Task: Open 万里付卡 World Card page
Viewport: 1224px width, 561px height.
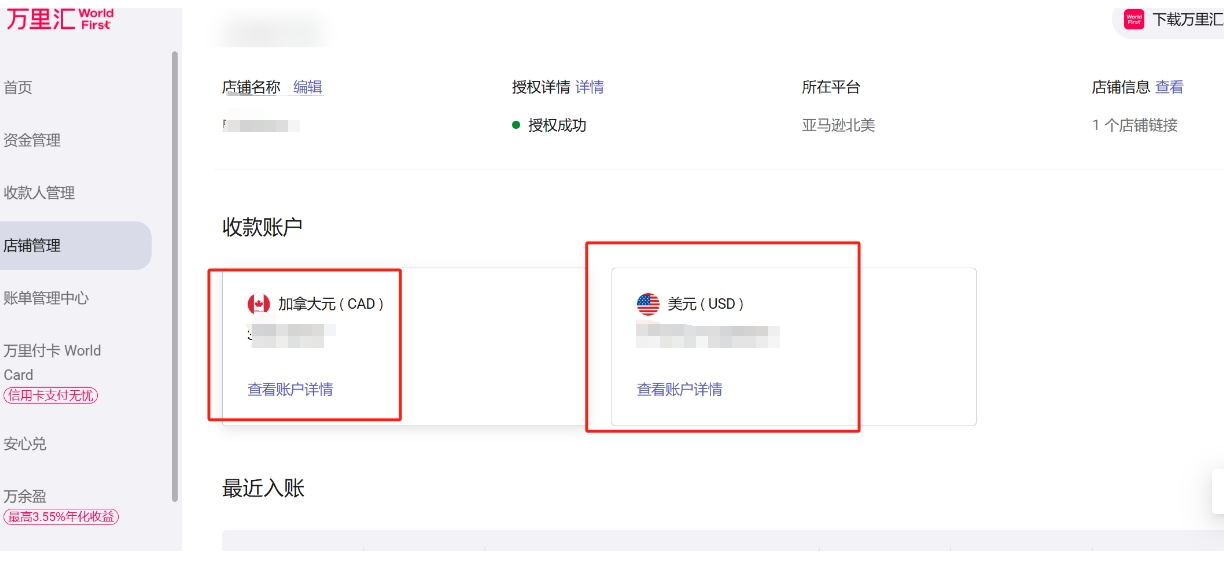Action: pos(52,362)
